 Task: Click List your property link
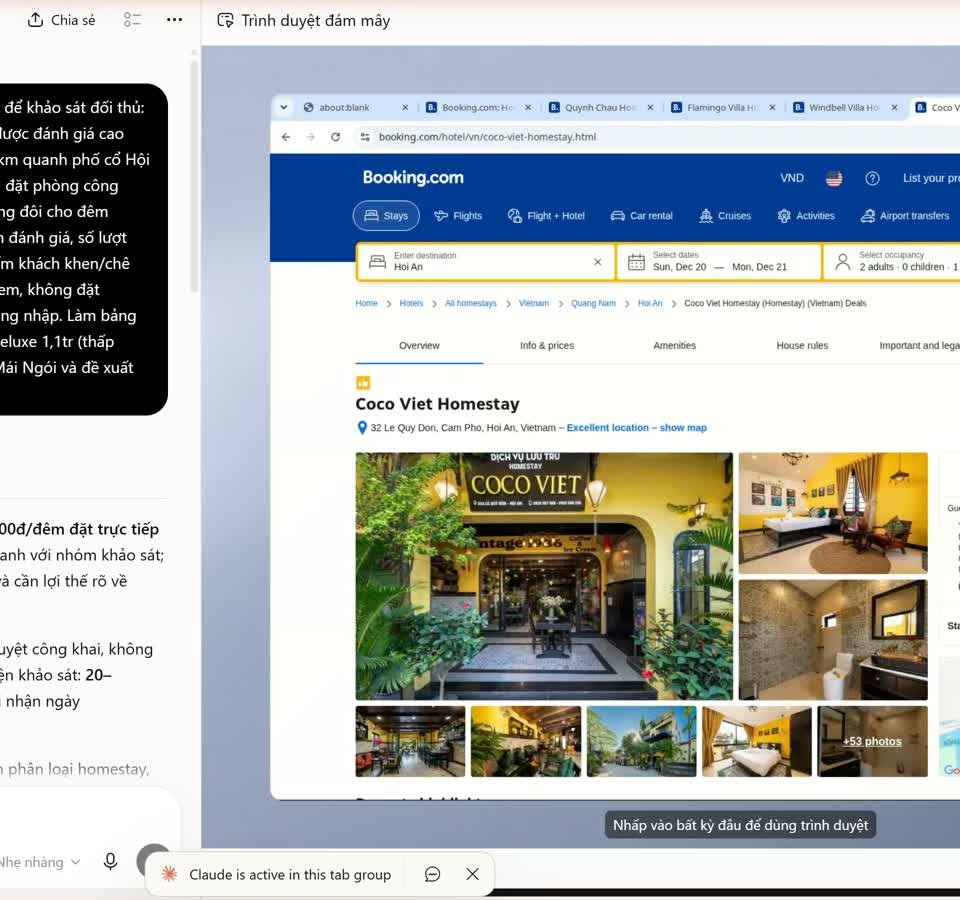(x=931, y=178)
